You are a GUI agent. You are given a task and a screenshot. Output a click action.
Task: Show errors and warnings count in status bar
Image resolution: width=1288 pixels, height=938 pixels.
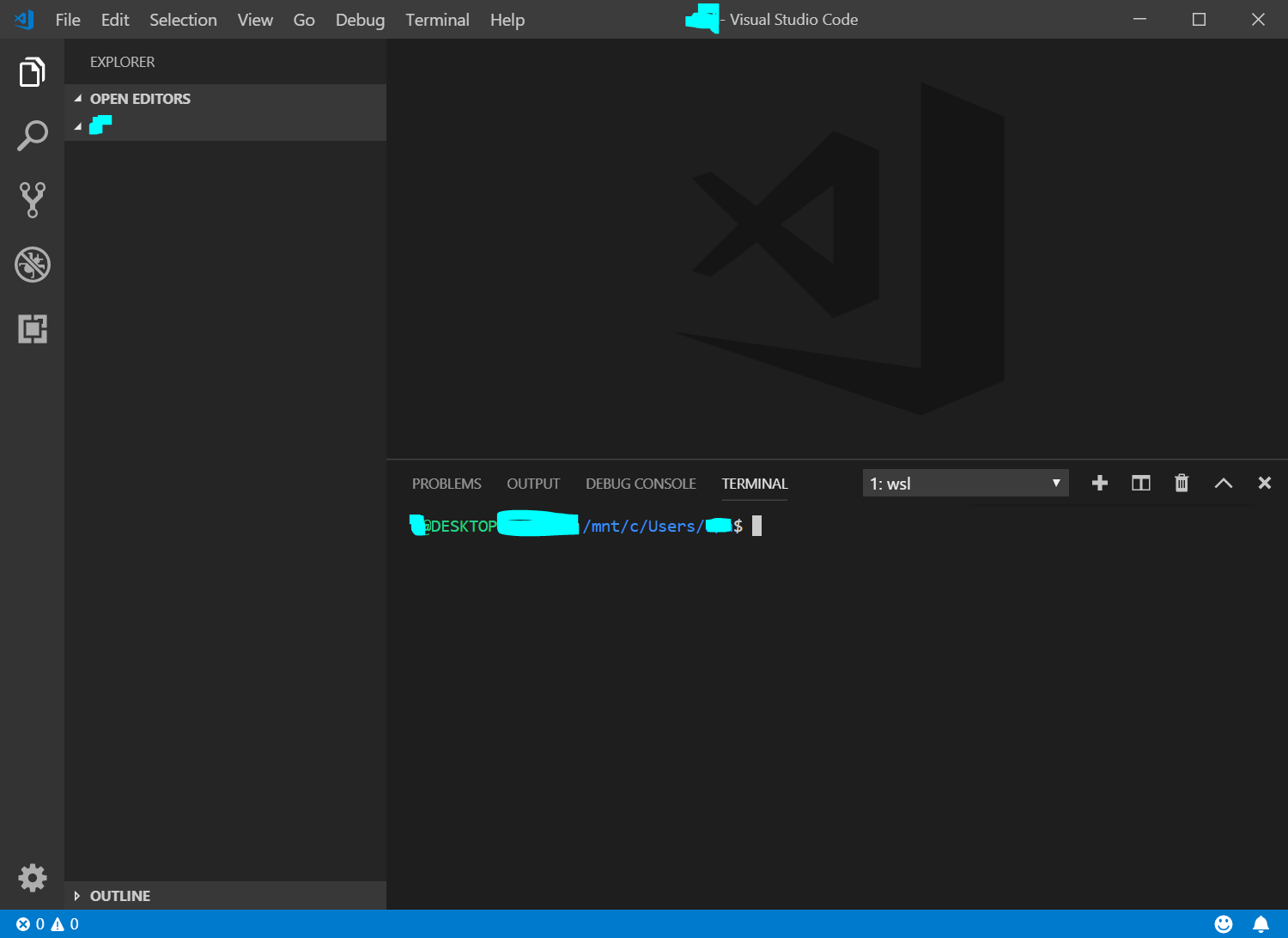(47, 924)
